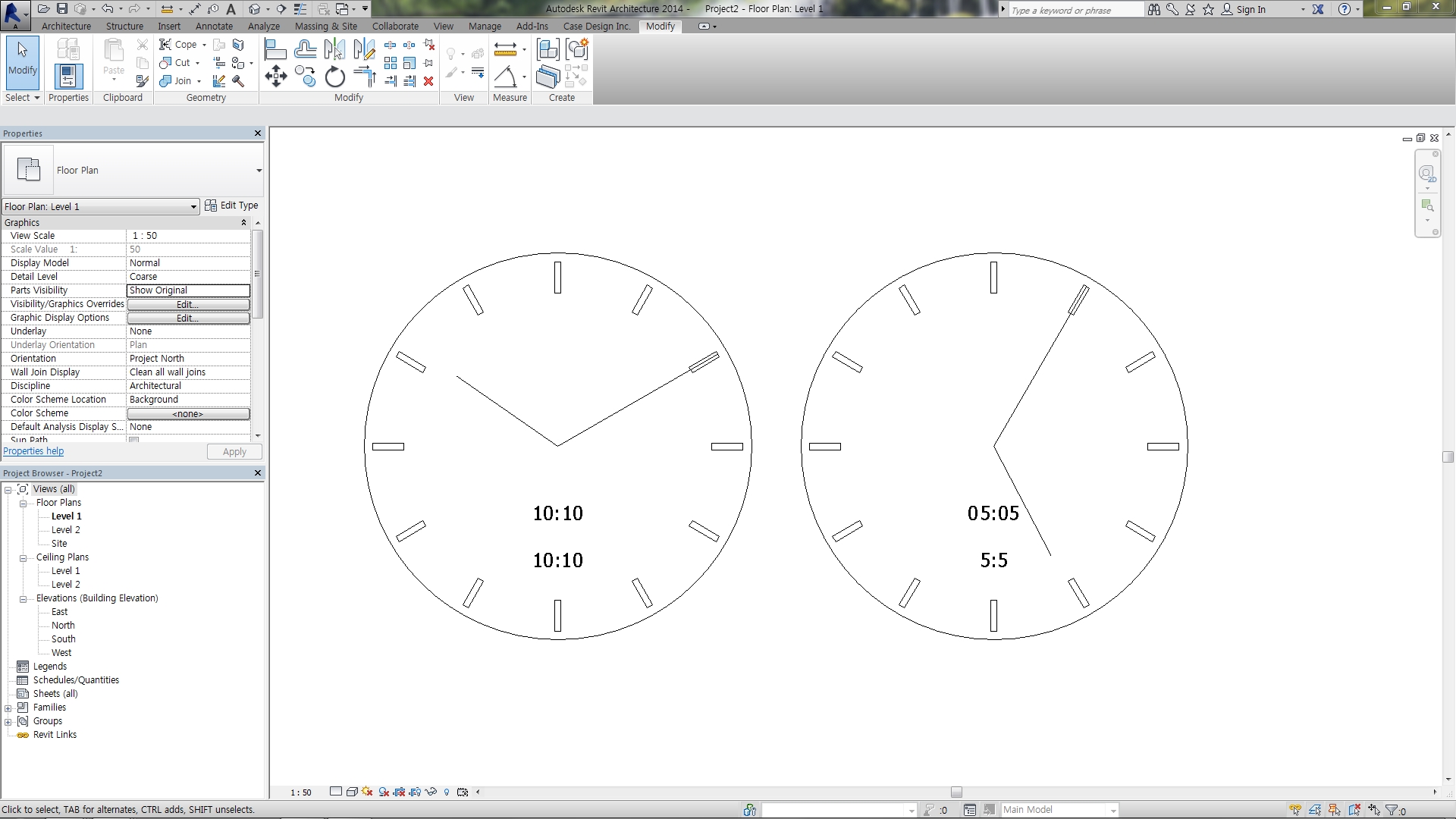This screenshot has width=1456, height=819.
Task: Click the Properties help link
Action: [33, 451]
